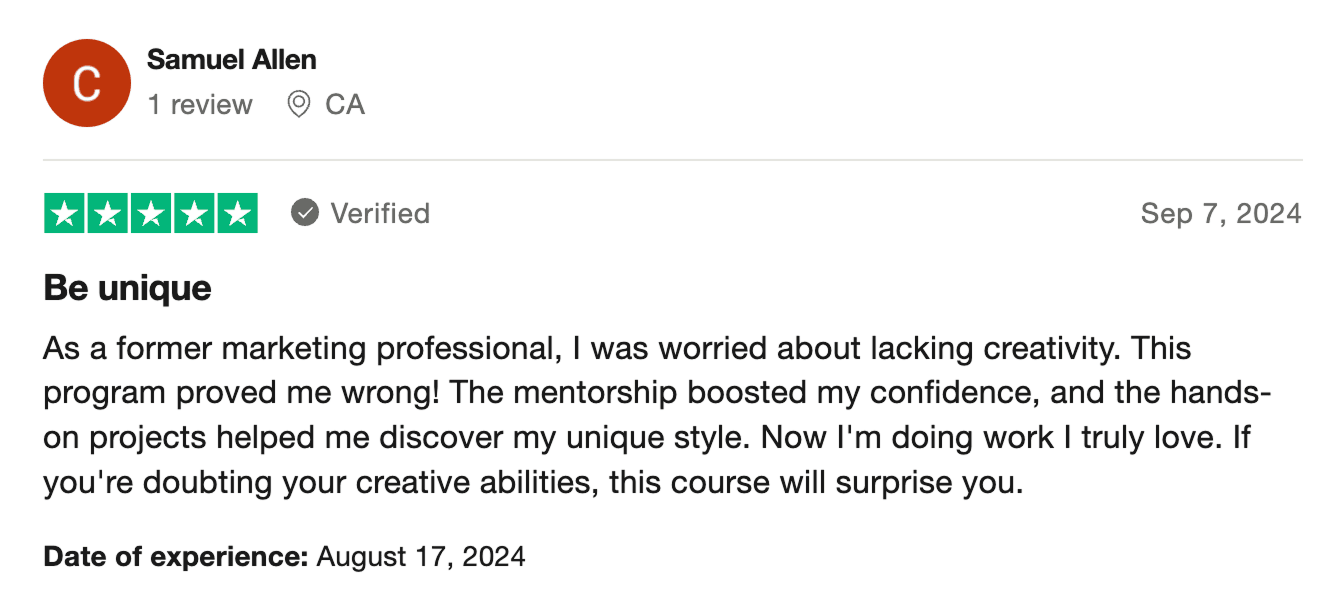Click the first green rating star
This screenshot has height=602, width=1344.
(x=65, y=214)
